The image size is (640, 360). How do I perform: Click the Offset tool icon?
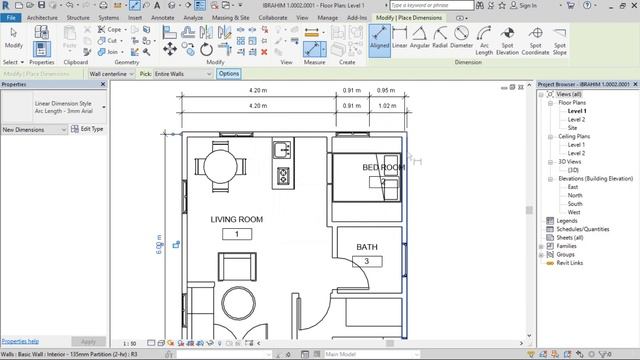tap(188, 32)
